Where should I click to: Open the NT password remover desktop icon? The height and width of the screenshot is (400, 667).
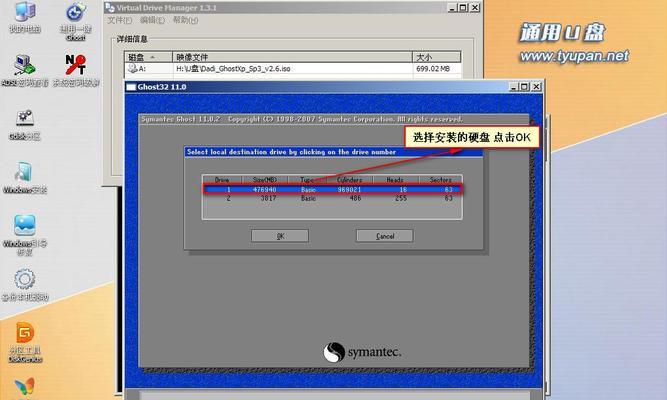click(x=76, y=65)
